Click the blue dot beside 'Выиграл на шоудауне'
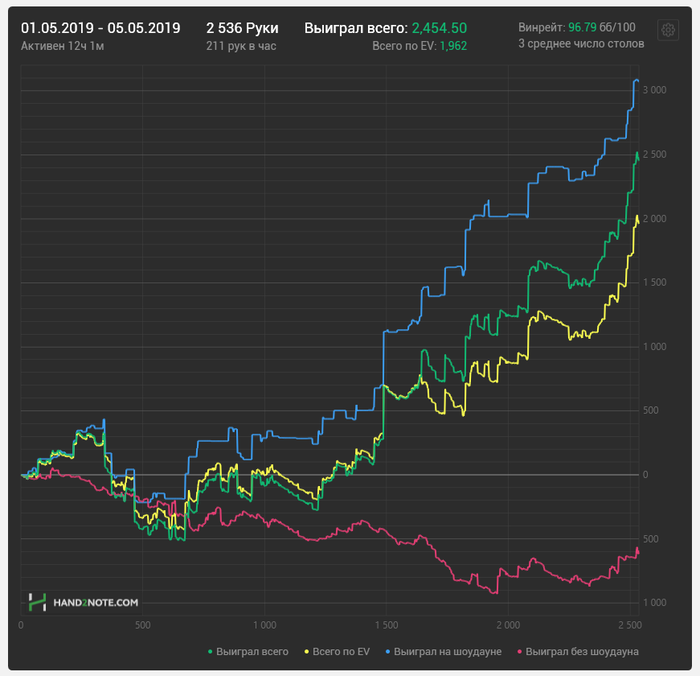Image resolution: width=700 pixels, height=676 pixels. click(x=388, y=652)
